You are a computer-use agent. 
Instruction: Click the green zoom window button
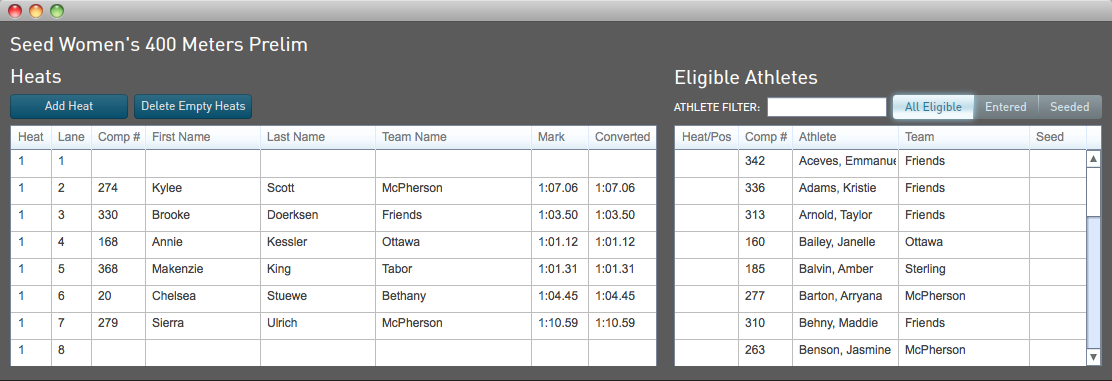57,11
